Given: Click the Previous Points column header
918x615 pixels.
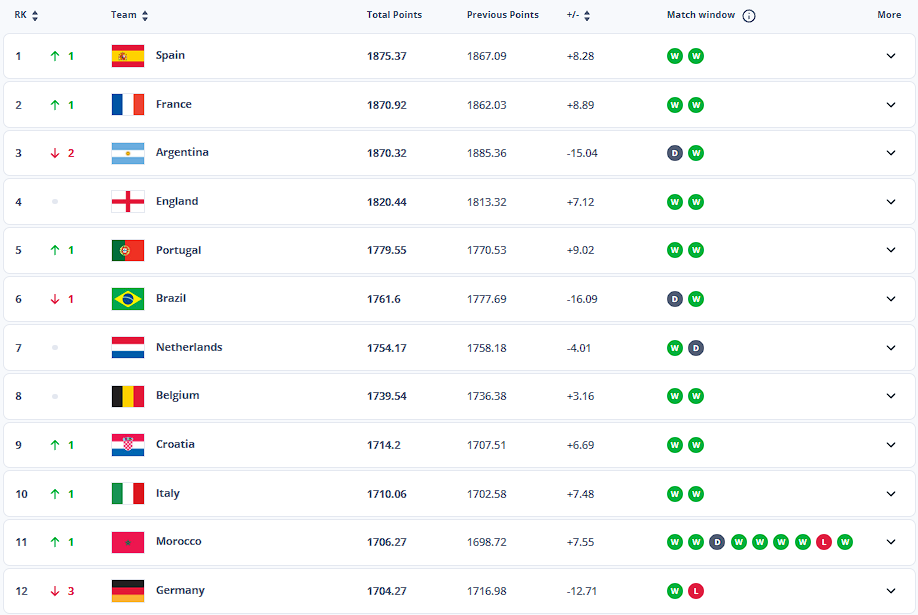Looking at the screenshot, I should 502,15.
